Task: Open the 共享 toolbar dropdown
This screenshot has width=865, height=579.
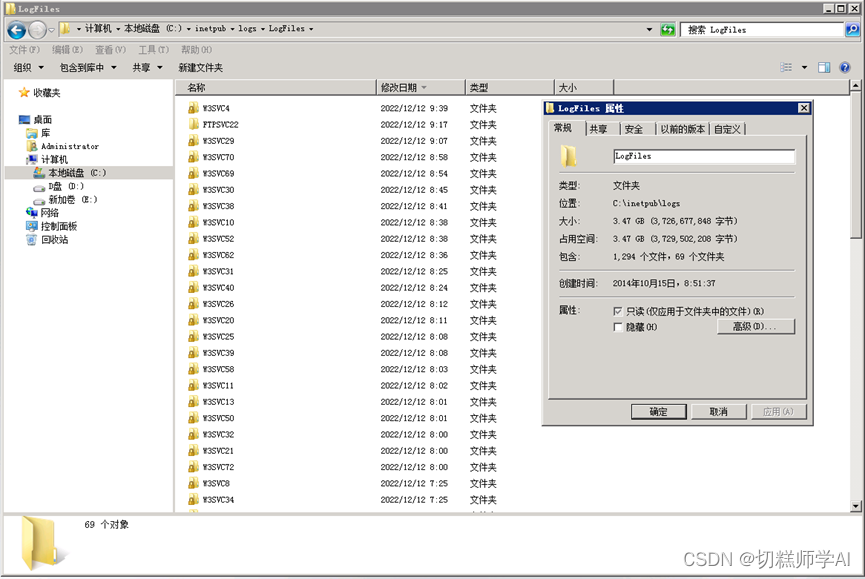Action: (147, 67)
